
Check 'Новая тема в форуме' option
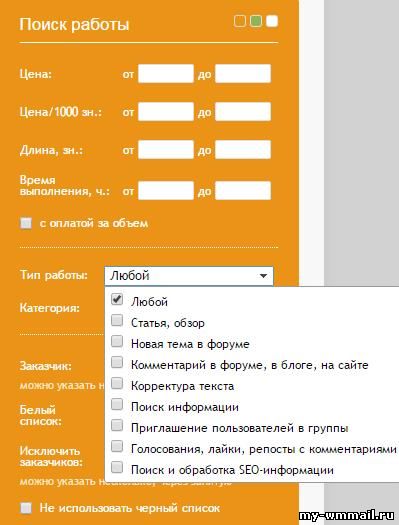coord(117,341)
